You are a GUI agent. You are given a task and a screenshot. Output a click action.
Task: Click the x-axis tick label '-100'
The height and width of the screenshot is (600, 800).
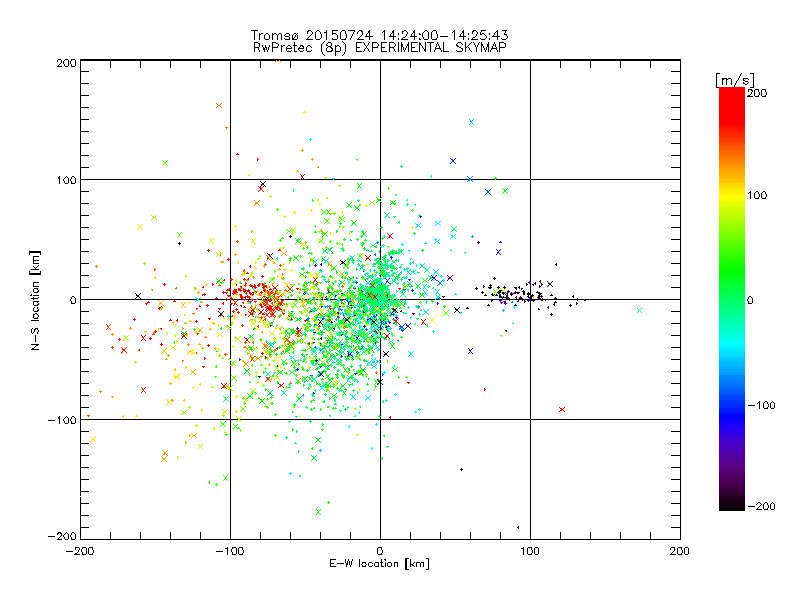(230, 551)
